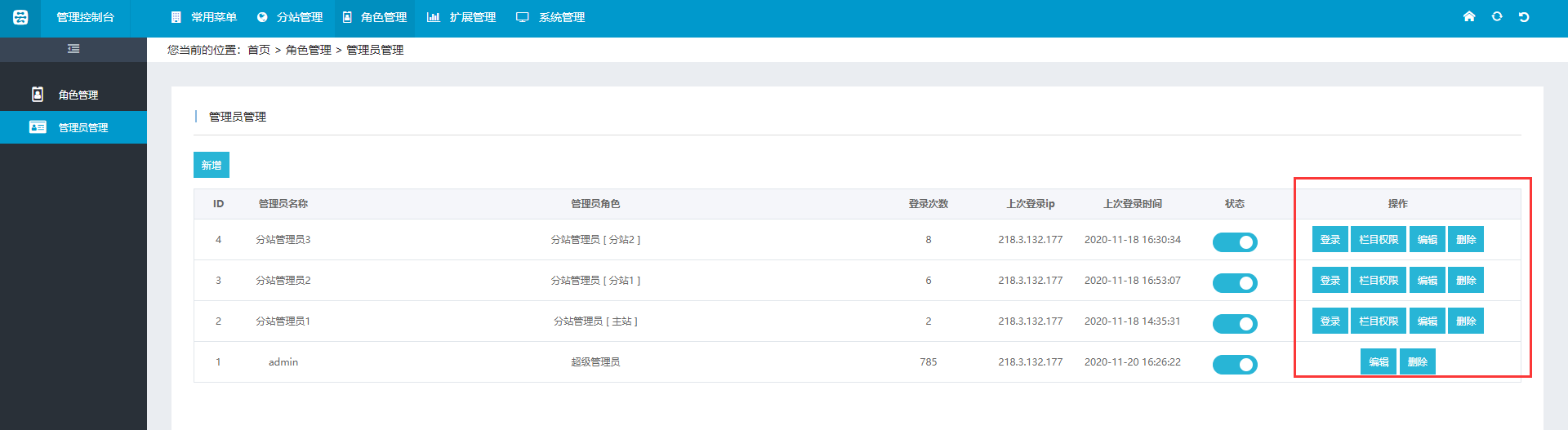Click the name cell 分站管理员3
Screen dimensions: 1568x430
pyautogui.click(x=283, y=239)
